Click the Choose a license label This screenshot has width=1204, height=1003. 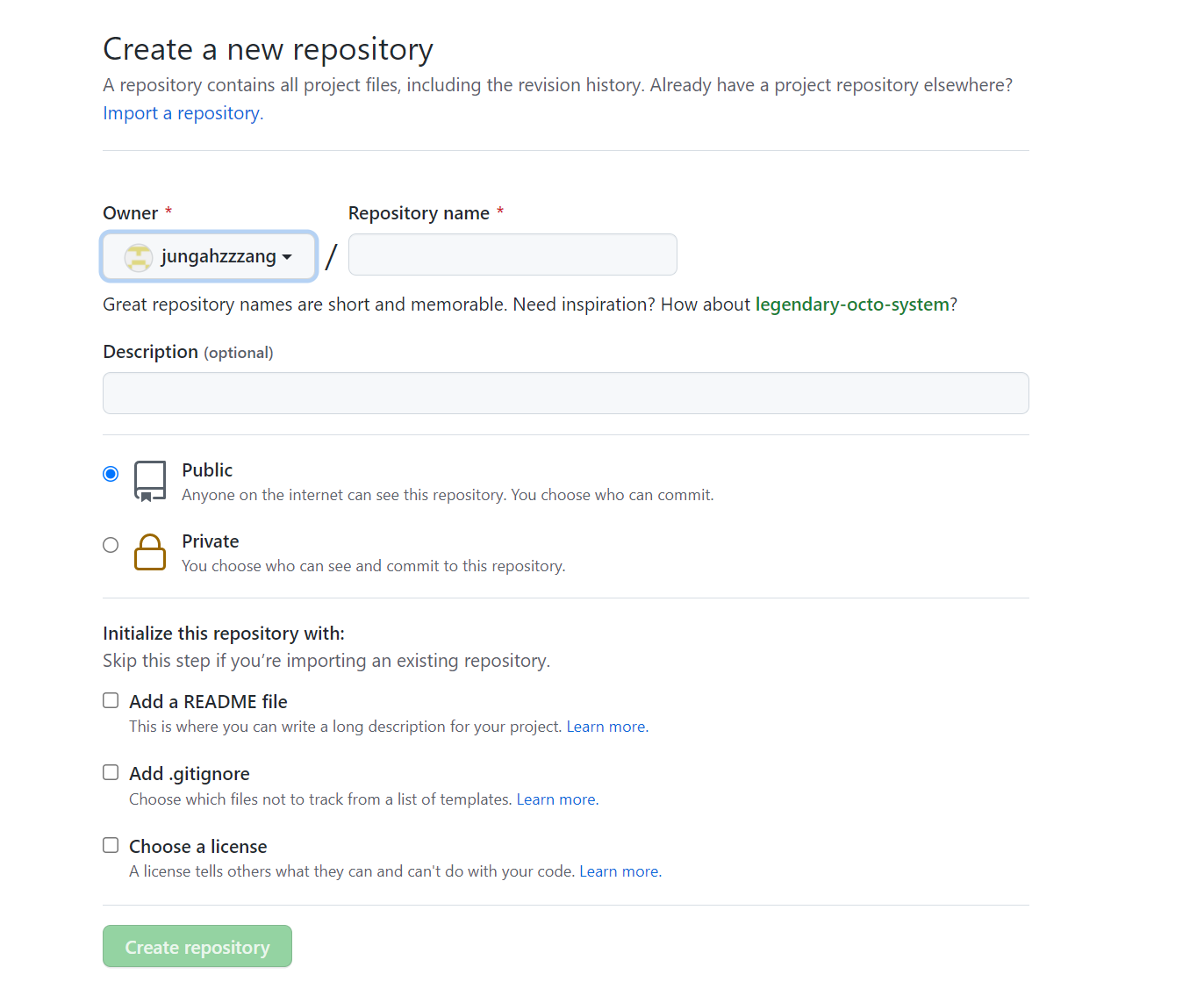click(x=198, y=847)
